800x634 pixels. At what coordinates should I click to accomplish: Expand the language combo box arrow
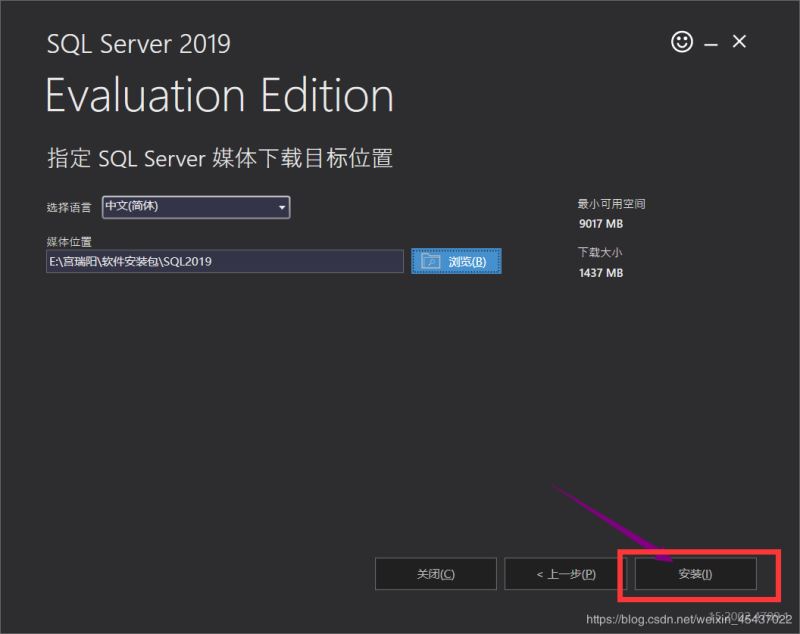pos(281,207)
